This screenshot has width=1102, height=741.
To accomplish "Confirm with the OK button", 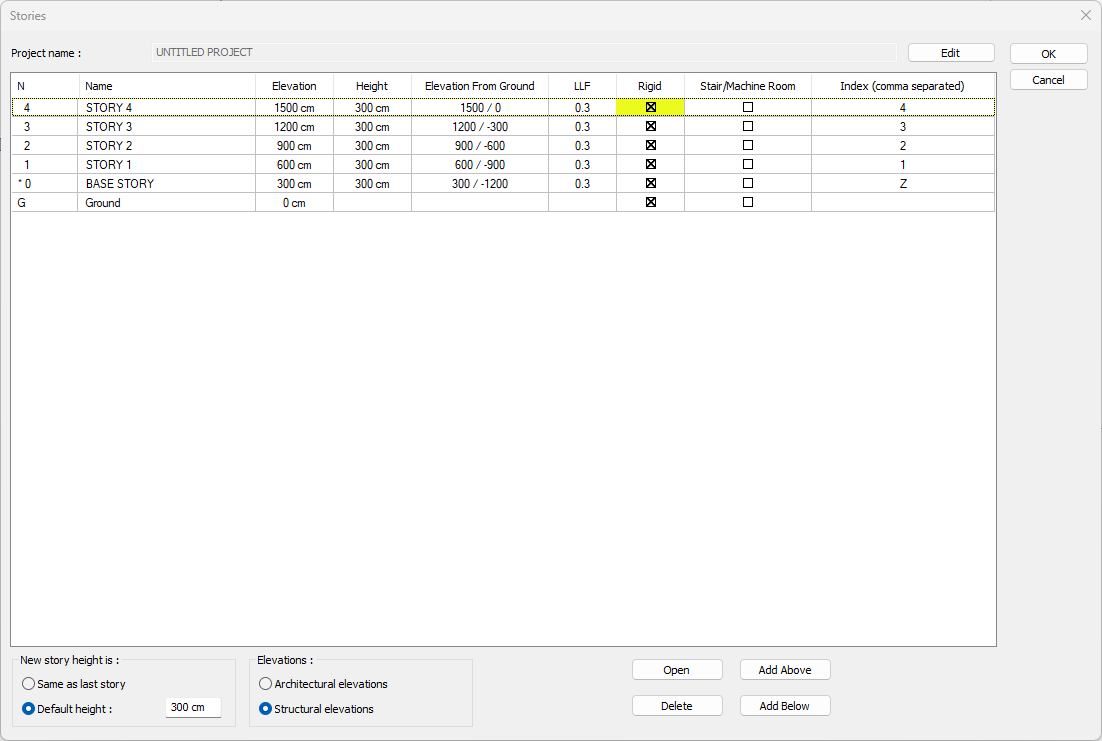I will (x=1048, y=54).
